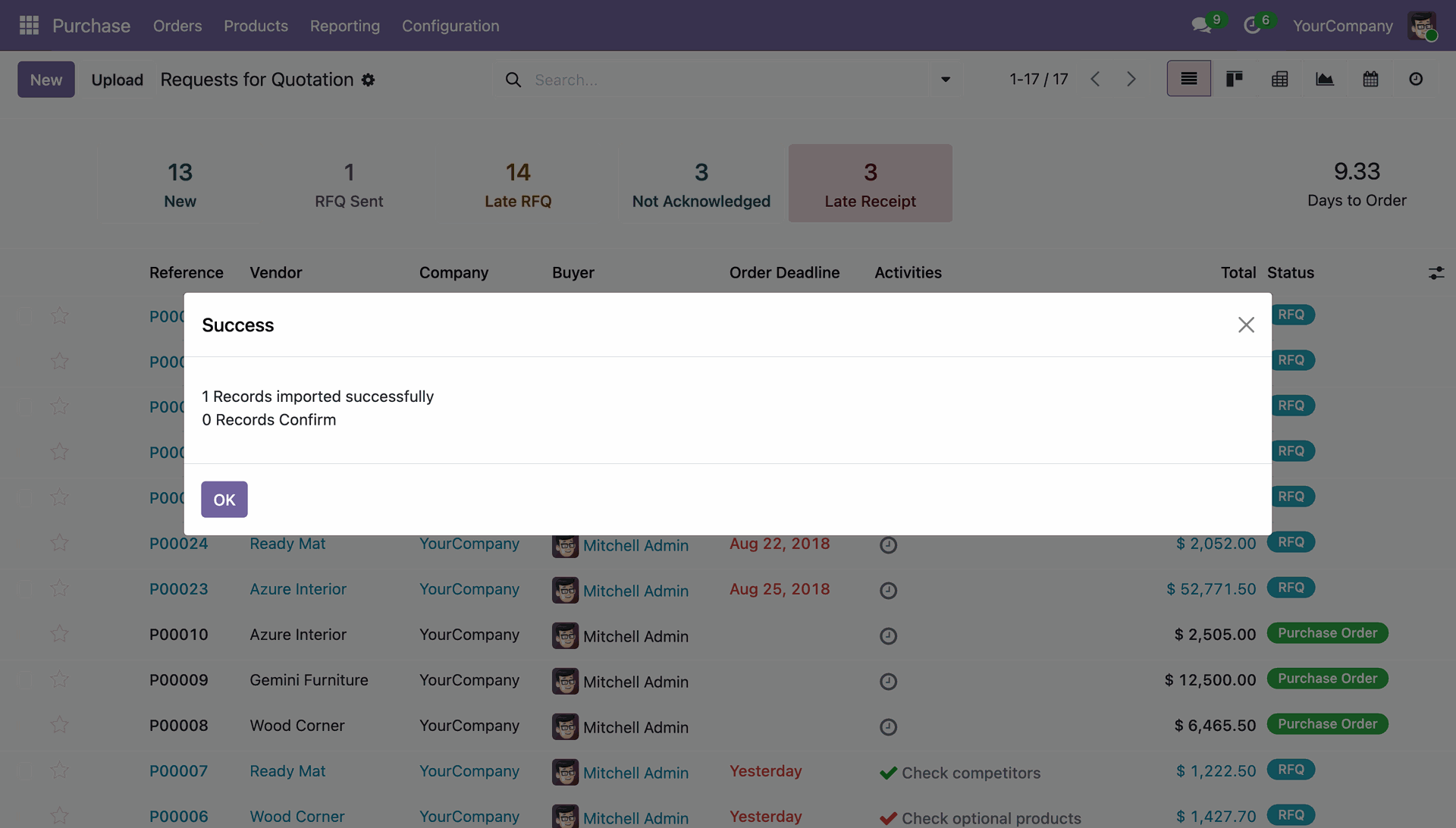Expand the search options dropdown arrow
The width and height of the screenshot is (1456, 828).
coord(945,80)
